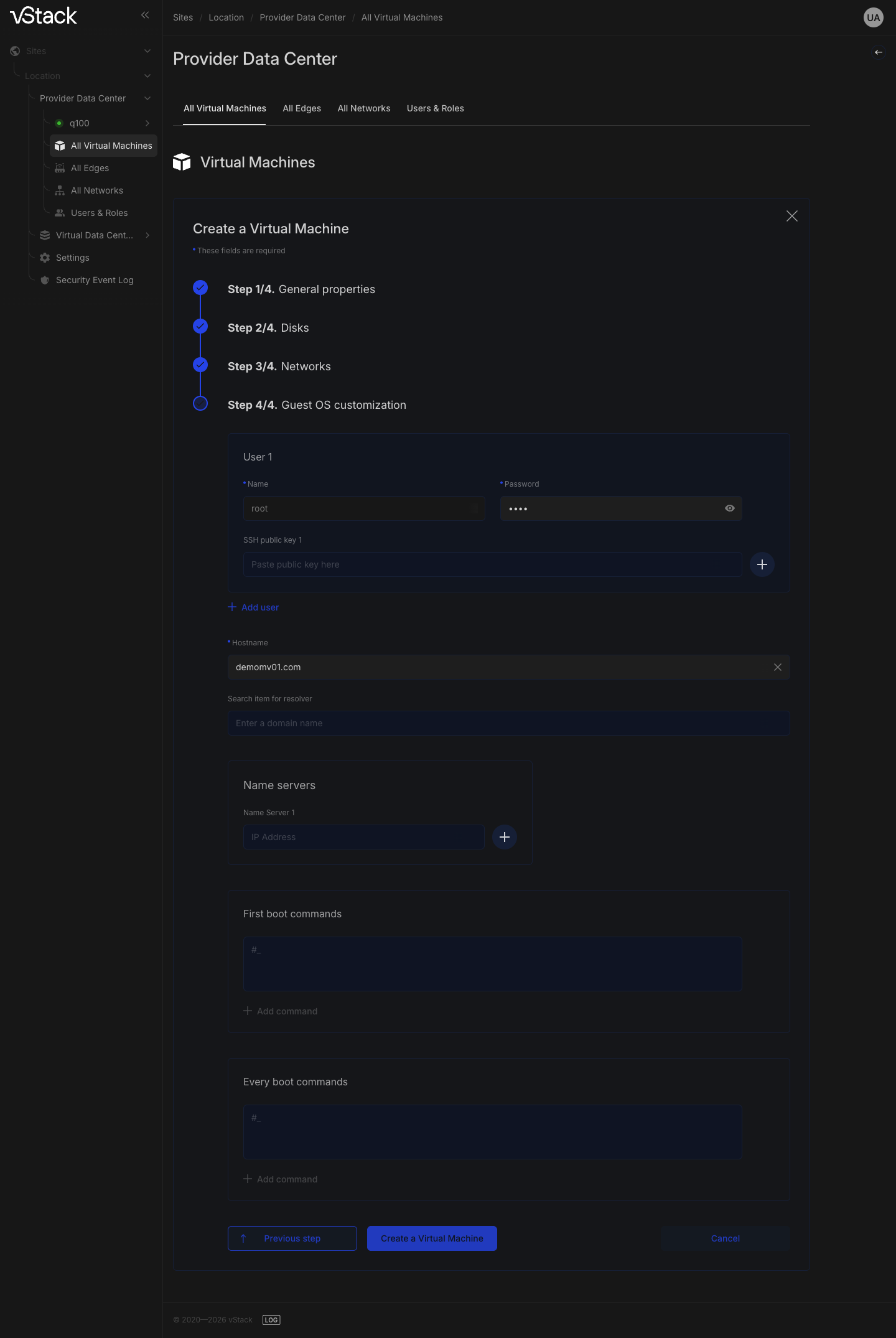896x1338 pixels.
Task: Add a first boot command
Action: click(x=281, y=1011)
